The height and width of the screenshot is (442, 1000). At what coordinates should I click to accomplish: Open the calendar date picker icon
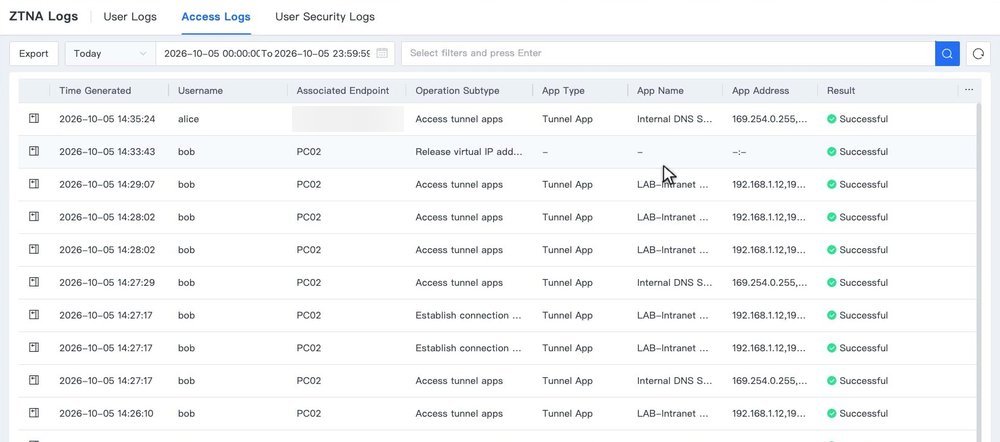pos(382,54)
